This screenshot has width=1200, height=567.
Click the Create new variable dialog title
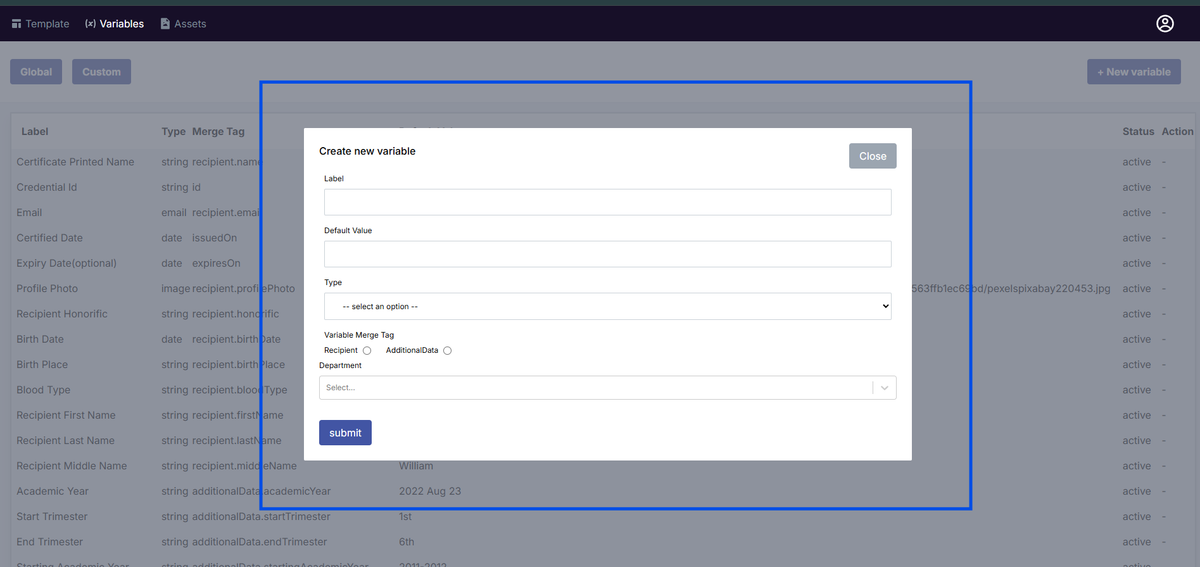[367, 151]
